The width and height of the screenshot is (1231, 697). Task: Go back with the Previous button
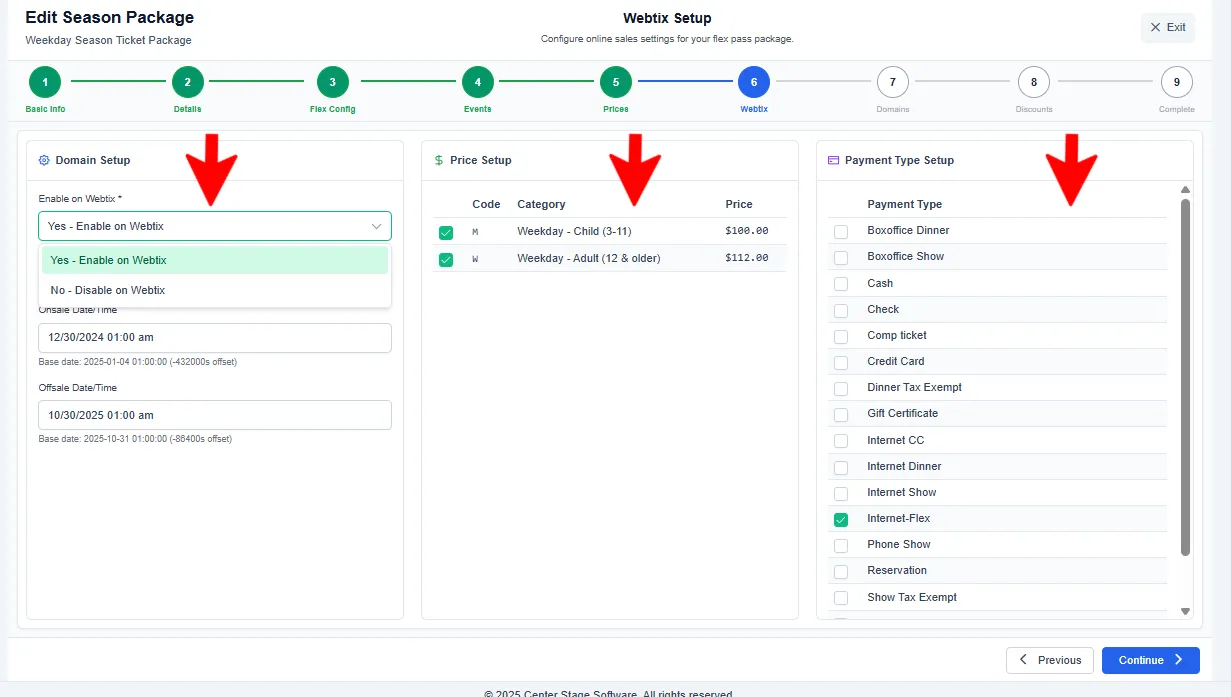pyautogui.click(x=1050, y=660)
